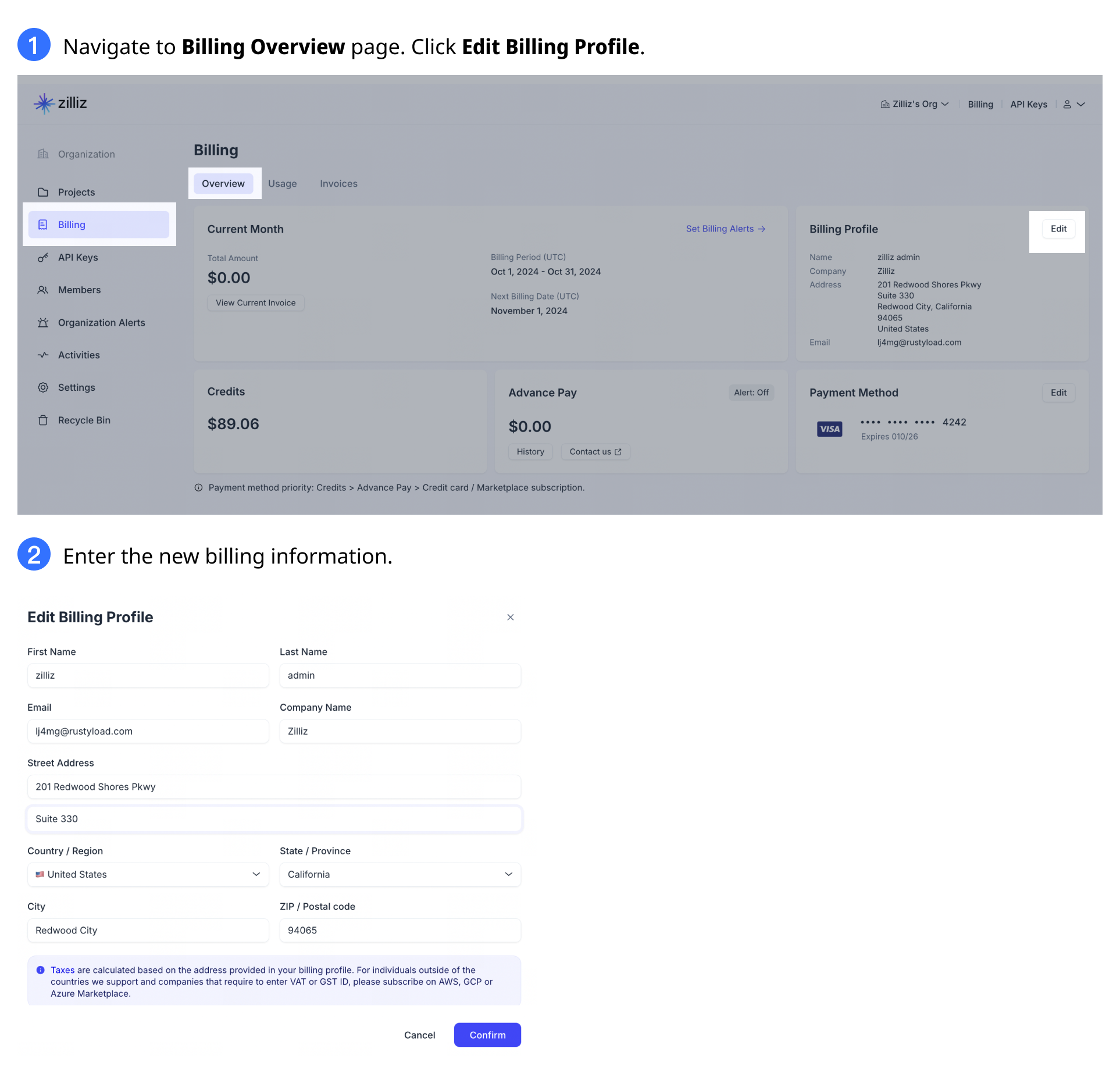Image resolution: width=1120 pixels, height=1080 pixels.
Task: Open the Country / Region dropdown
Action: point(148,874)
